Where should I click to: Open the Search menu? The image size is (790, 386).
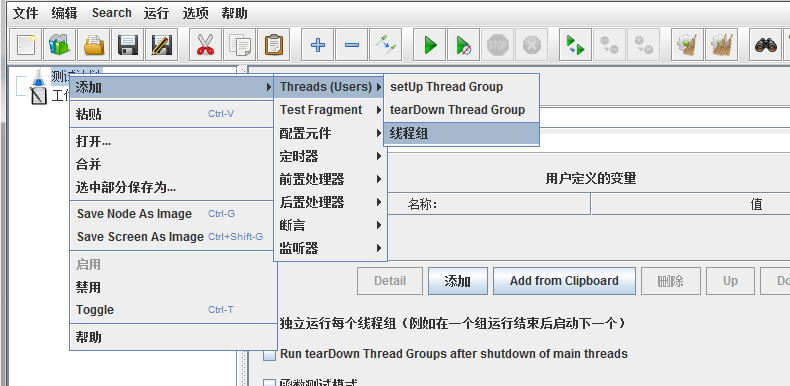click(x=111, y=13)
